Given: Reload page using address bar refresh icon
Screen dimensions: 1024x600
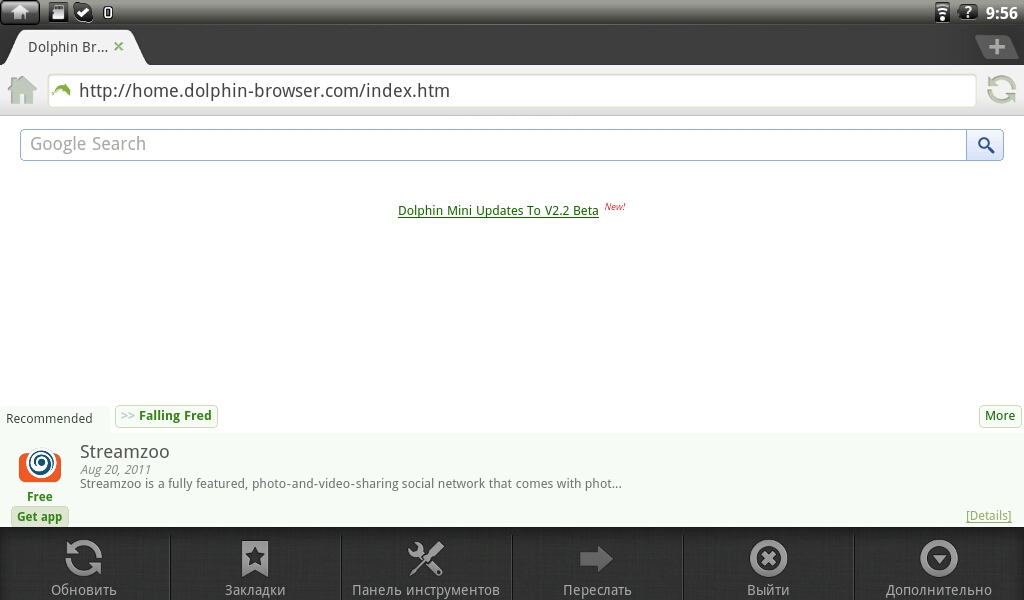Looking at the screenshot, I should click(x=1001, y=90).
